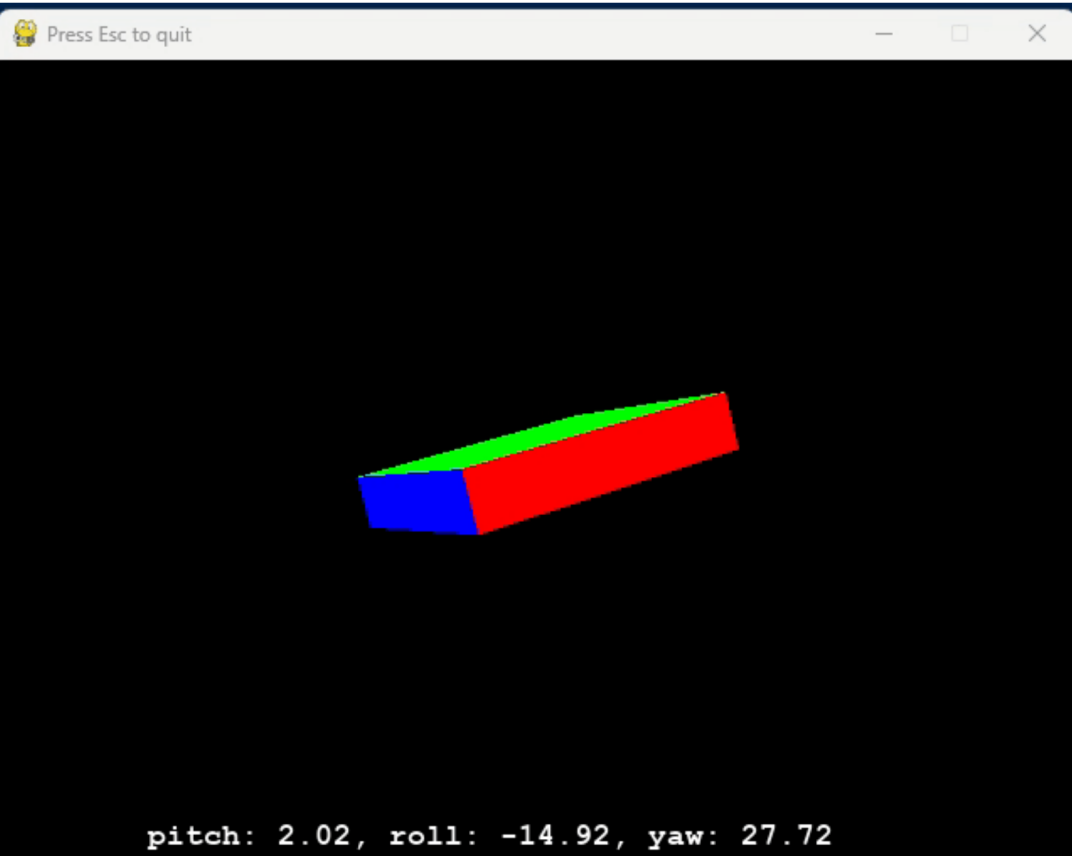Click the pygame snake icon in title bar
Screen dimensions: 1072x856
click(x=25, y=34)
